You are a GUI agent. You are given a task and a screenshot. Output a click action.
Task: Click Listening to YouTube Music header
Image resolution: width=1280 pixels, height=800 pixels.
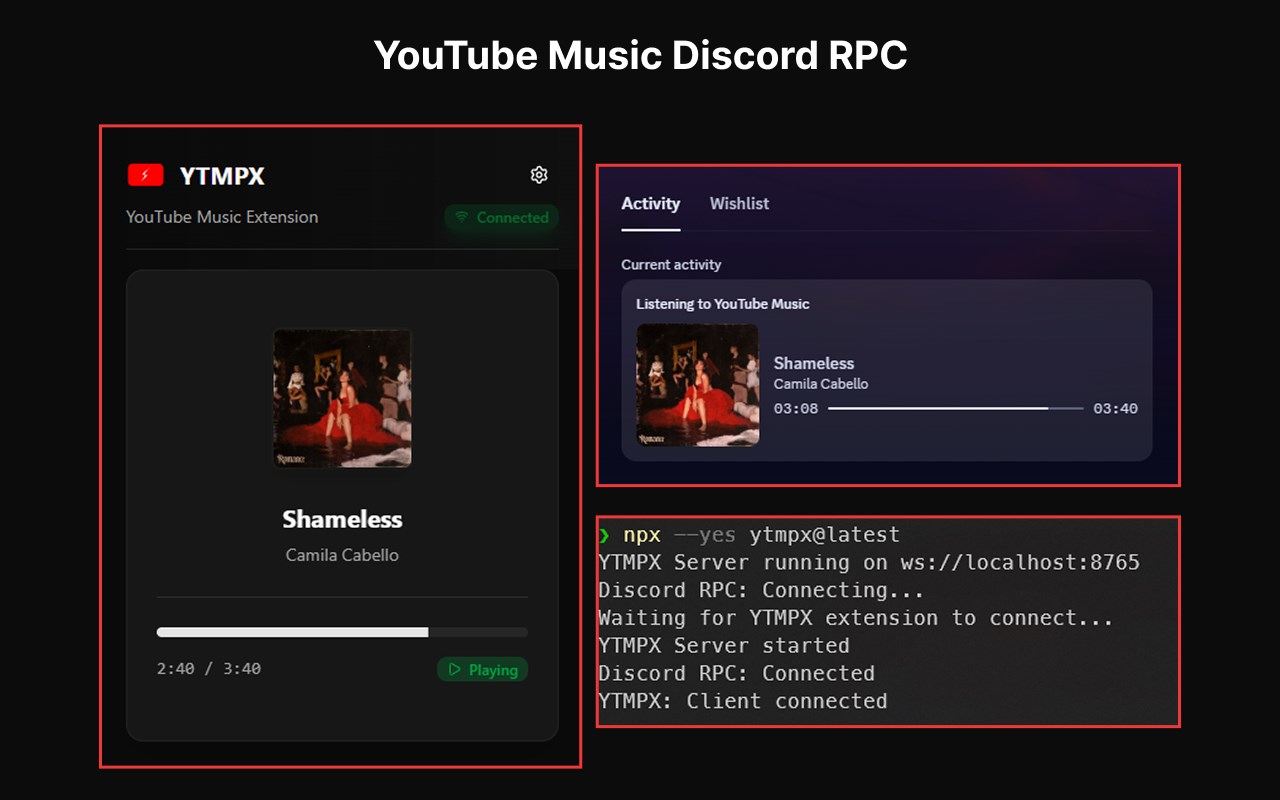tap(723, 304)
